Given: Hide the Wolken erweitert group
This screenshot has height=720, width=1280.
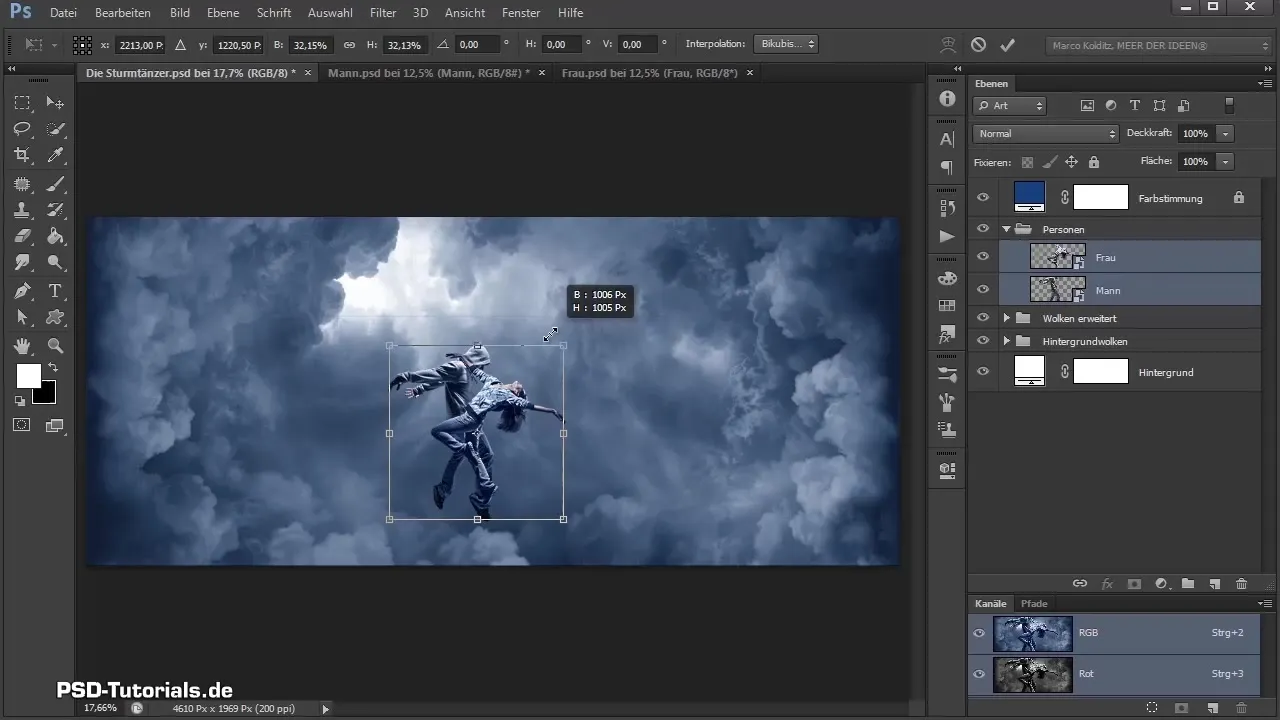Looking at the screenshot, I should pos(982,318).
